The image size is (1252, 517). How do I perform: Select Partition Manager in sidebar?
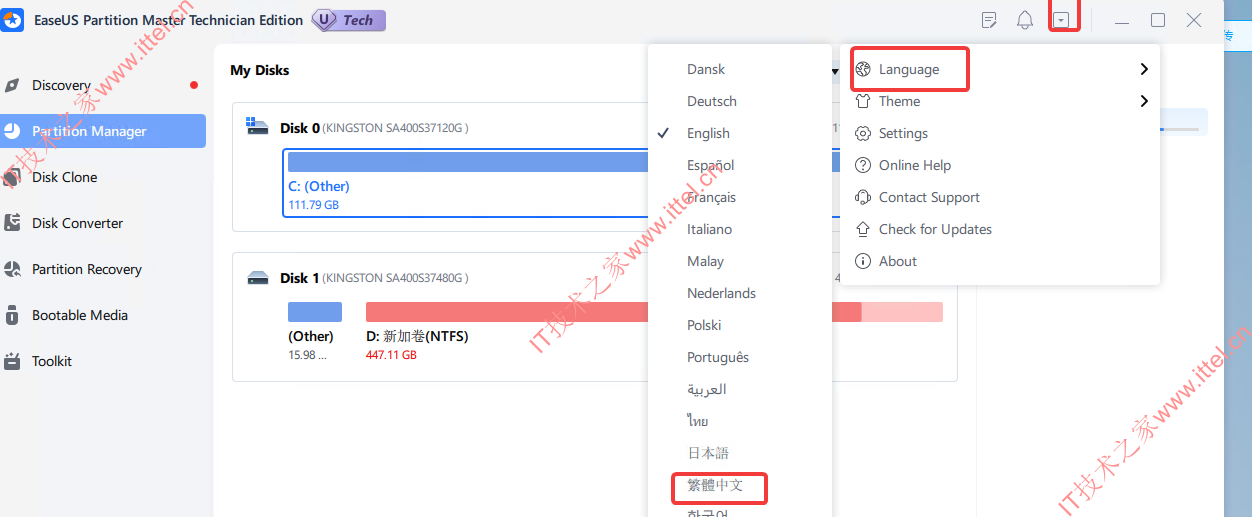[103, 131]
